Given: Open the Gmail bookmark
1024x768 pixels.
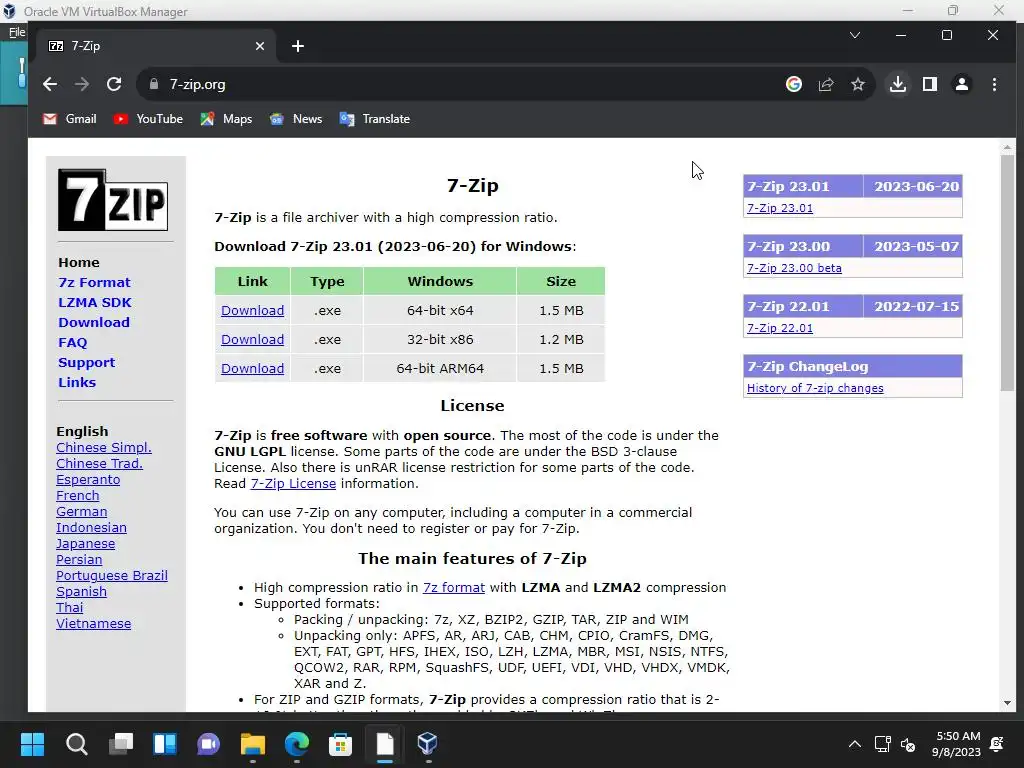Looking at the screenshot, I should (70, 119).
